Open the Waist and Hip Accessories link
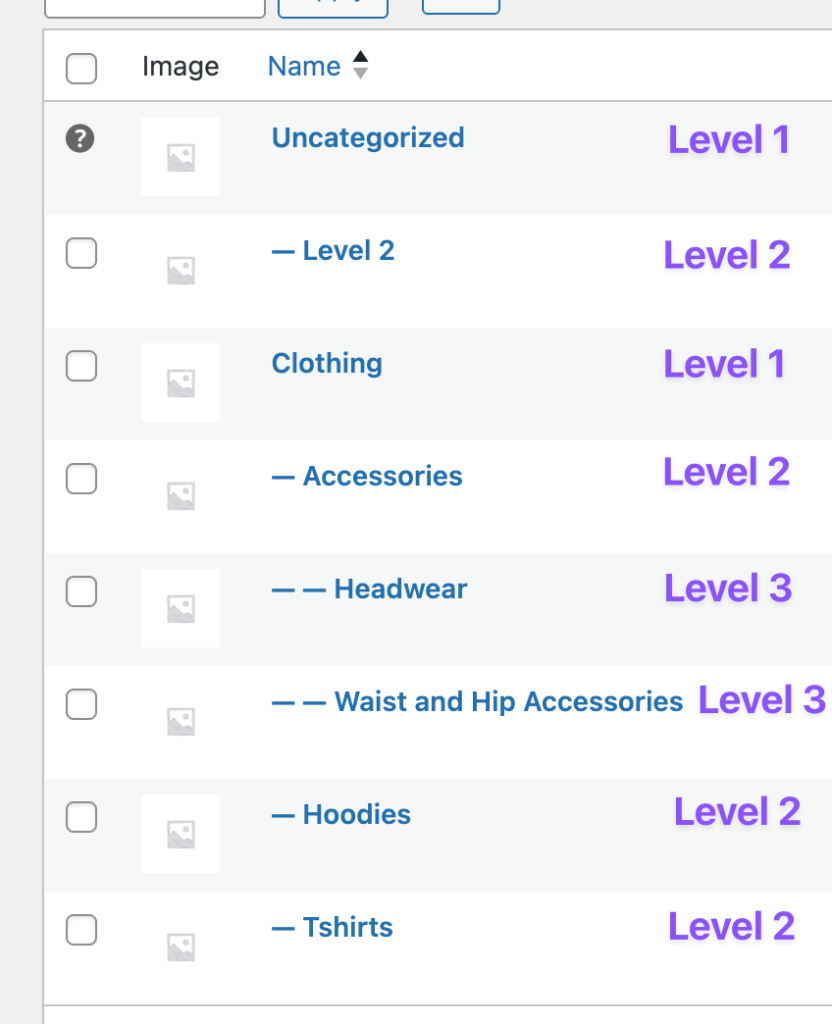The height and width of the screenshot is (1024, 832). pyautogui.click(x=508, y=702)
